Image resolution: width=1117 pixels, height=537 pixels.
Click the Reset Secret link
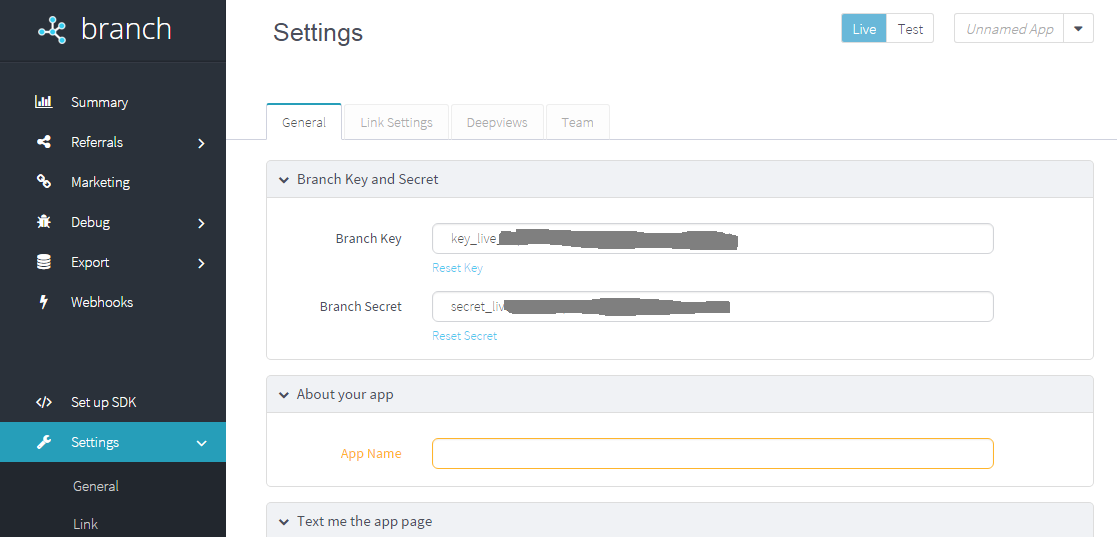464,335
